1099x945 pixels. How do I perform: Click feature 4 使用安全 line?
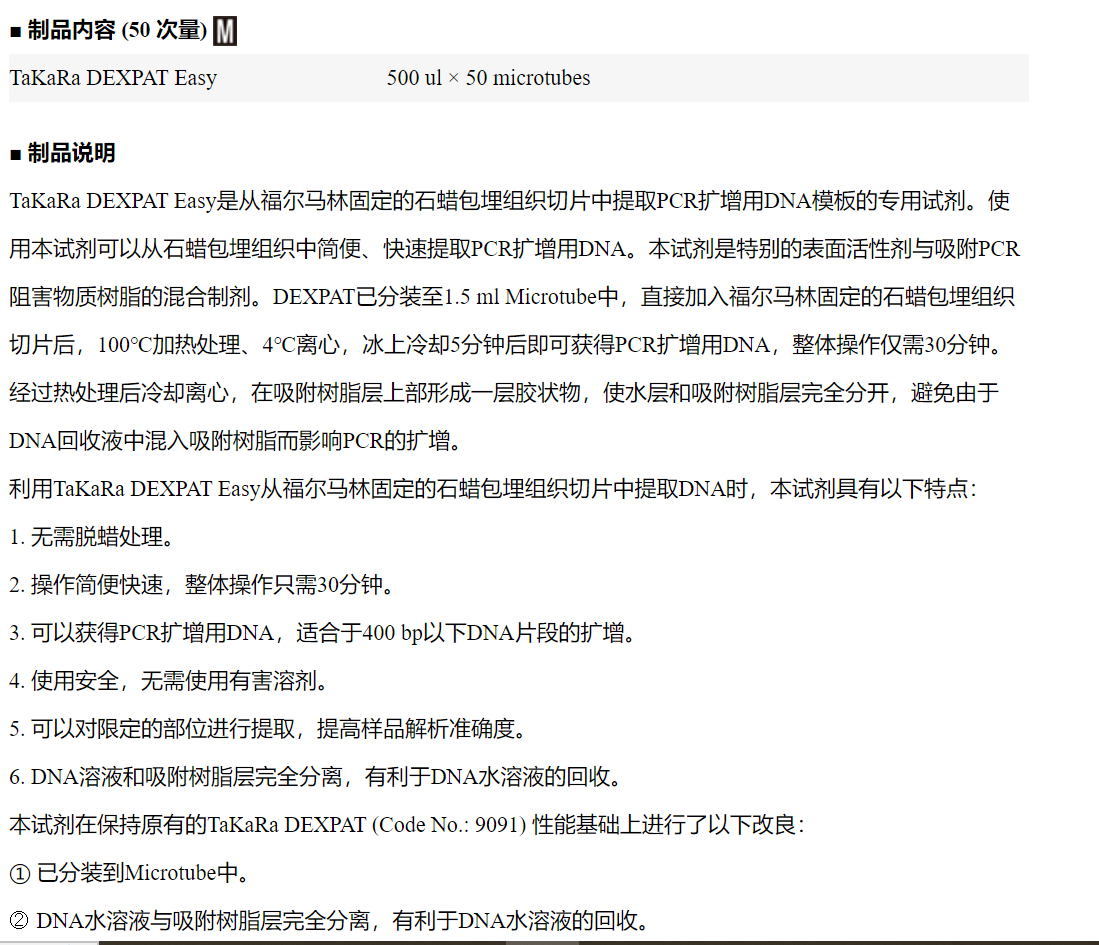point(168,681)
